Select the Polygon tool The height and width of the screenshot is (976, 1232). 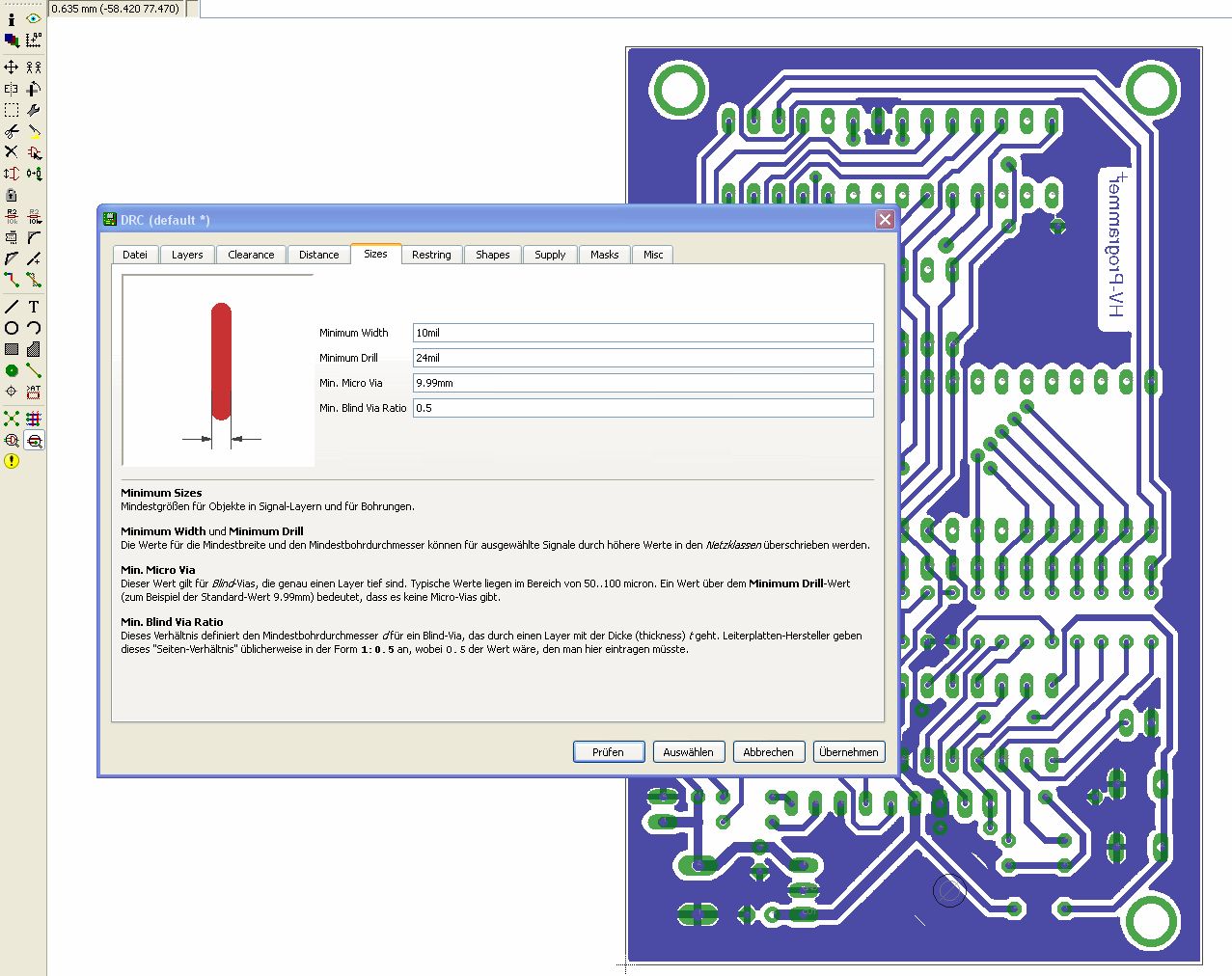[x=34, y=349]
